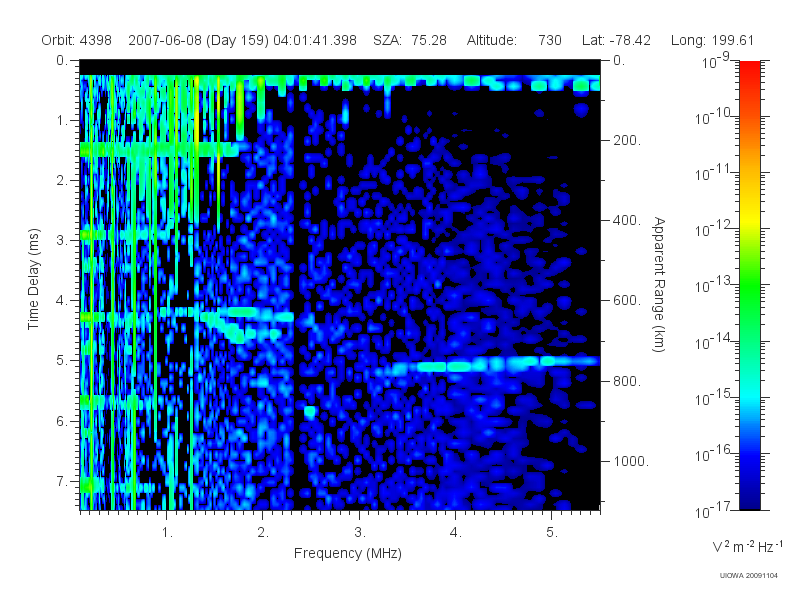
Task: Click the '200.' Apparent Range tick
Action: [x=627, y=140]
